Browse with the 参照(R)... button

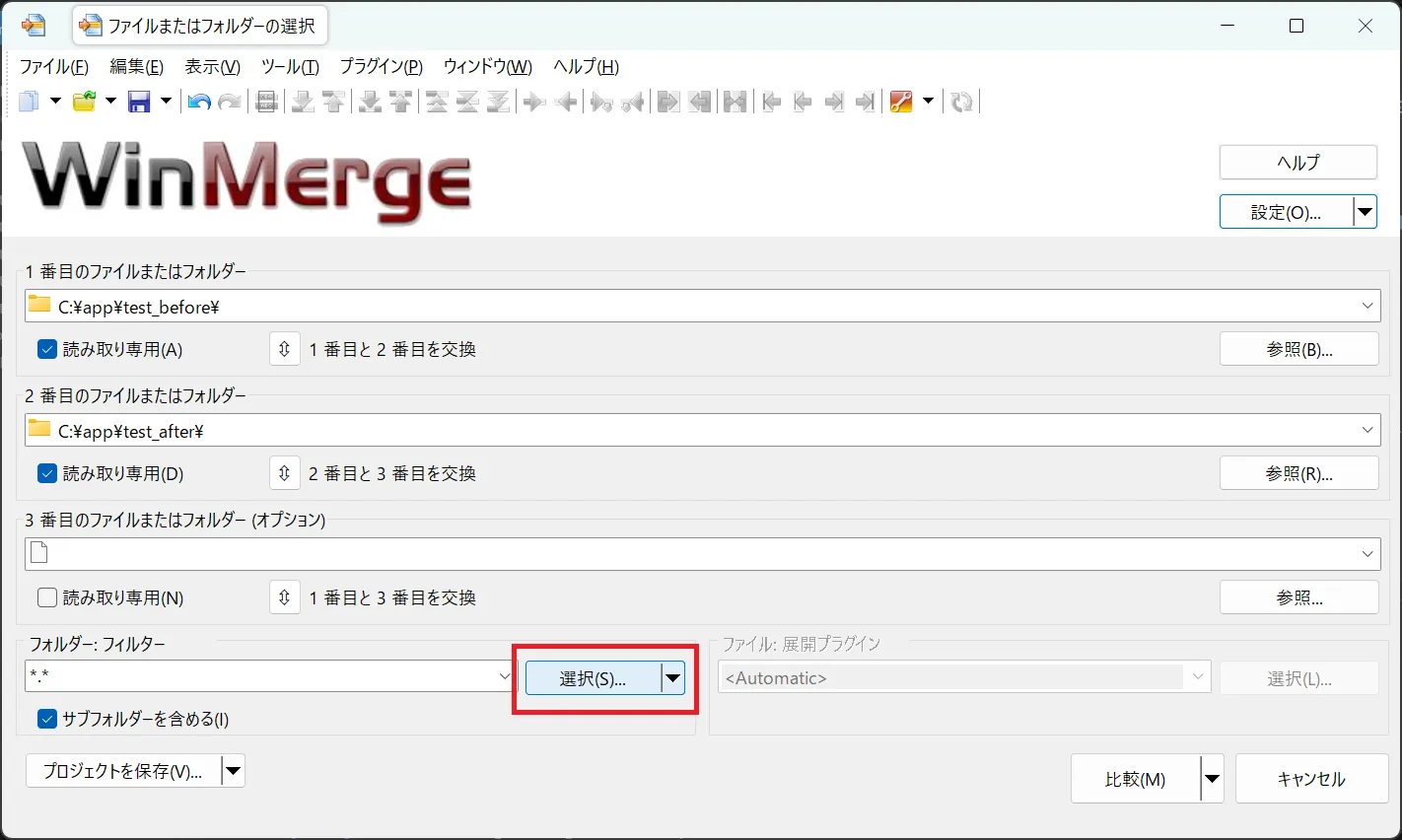[1299, 473]
